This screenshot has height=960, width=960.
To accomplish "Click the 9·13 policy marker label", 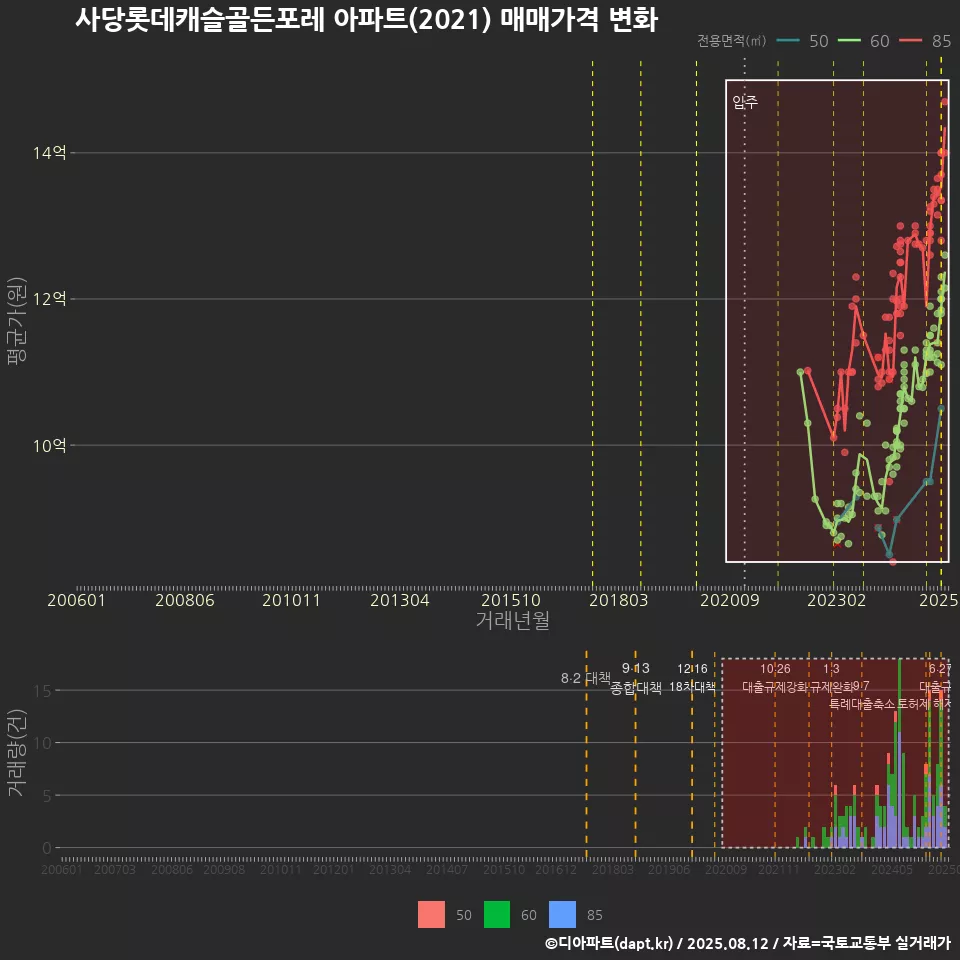I will pos(636,669).
